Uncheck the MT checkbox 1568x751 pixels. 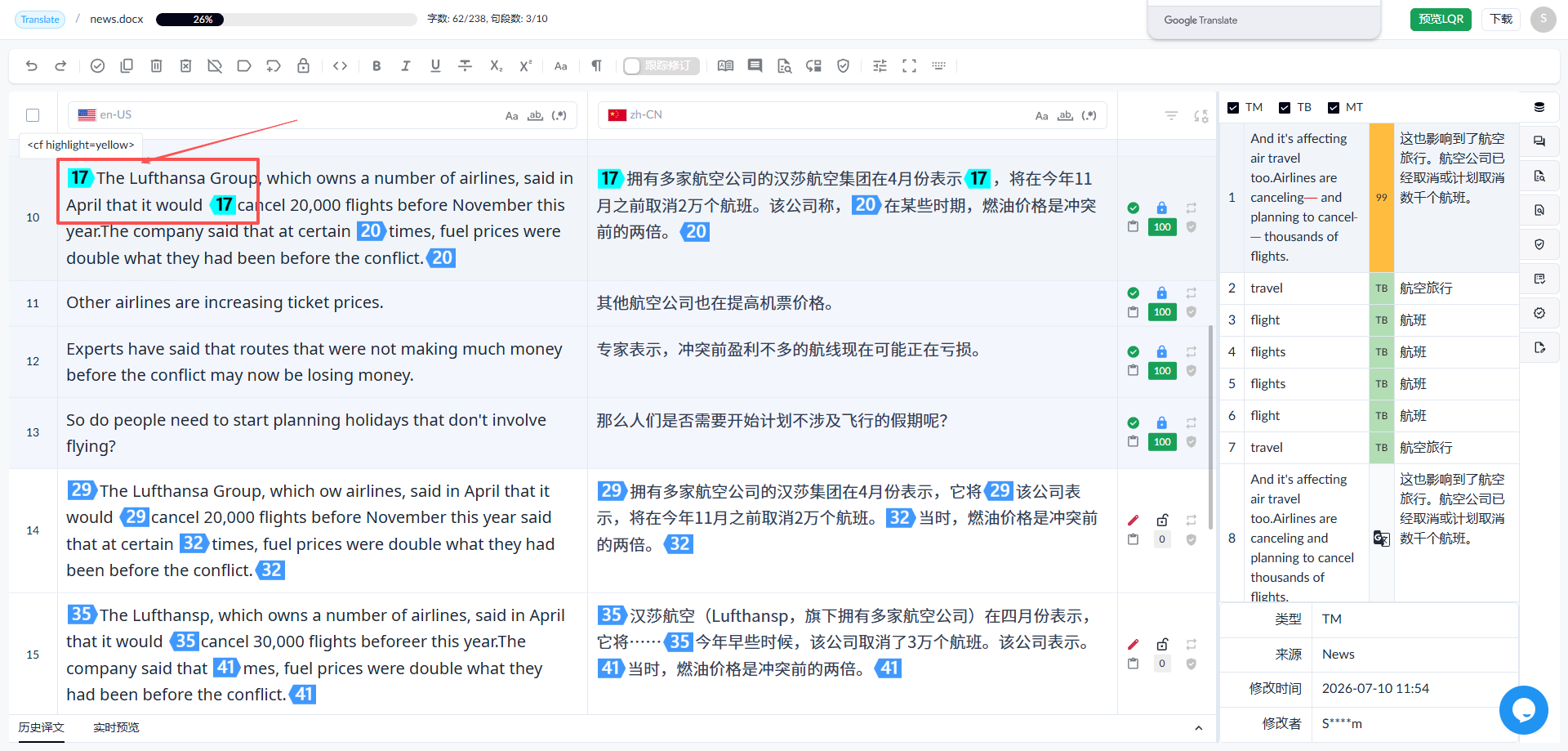1334,108
